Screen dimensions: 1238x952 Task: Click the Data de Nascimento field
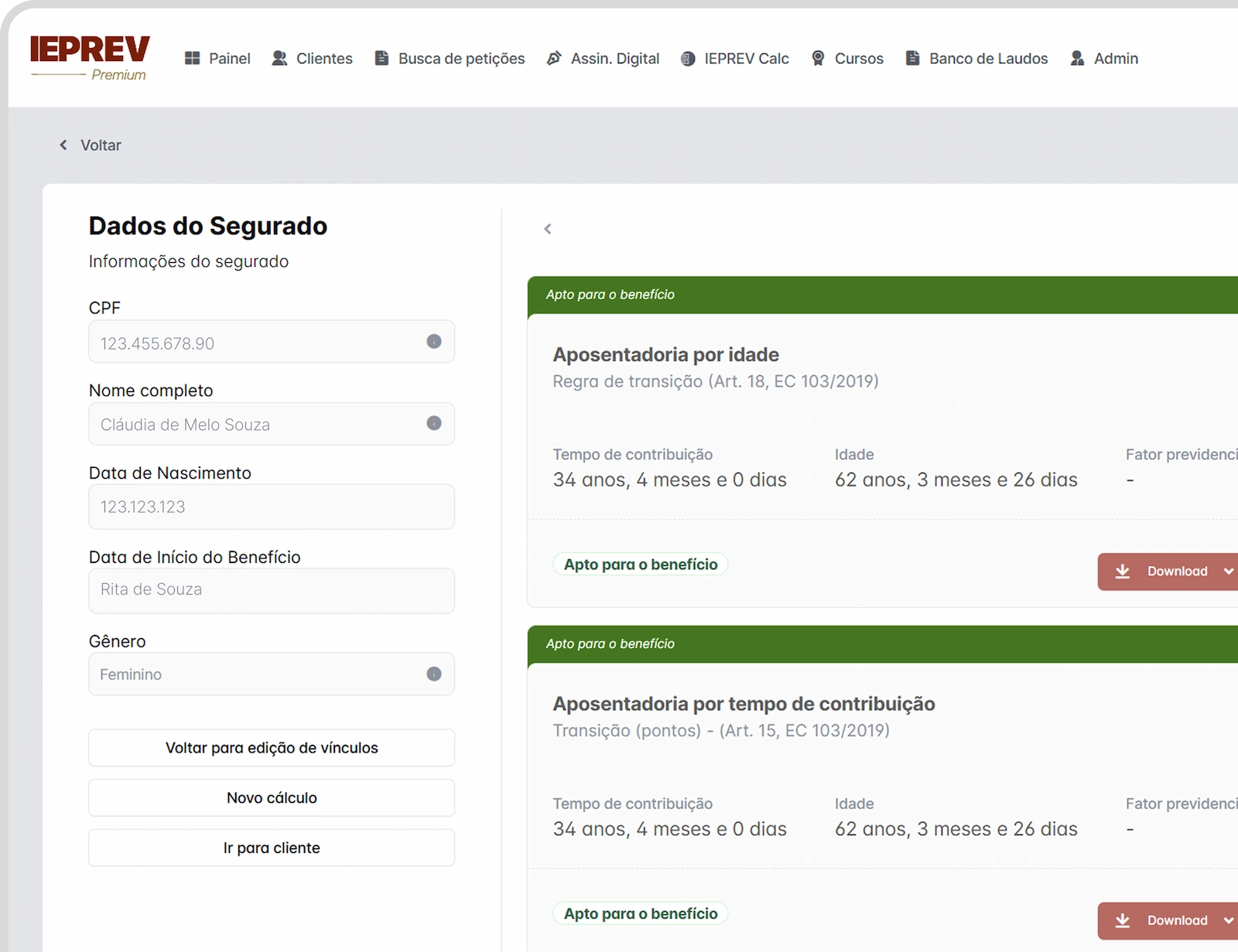272,507
